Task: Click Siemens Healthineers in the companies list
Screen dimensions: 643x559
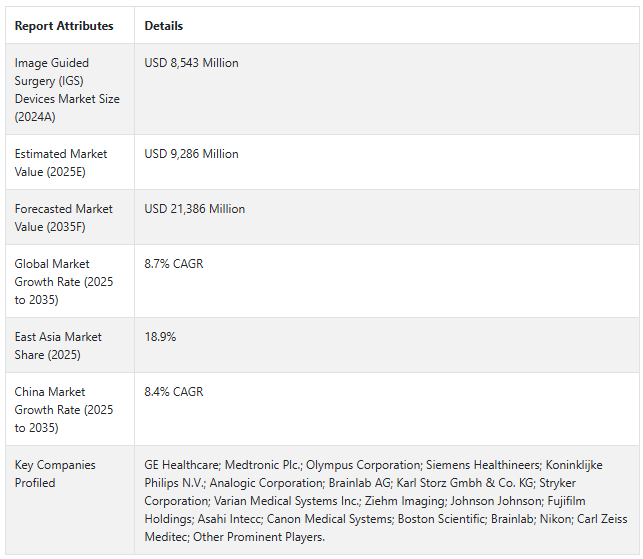Action: [x=484, y=465]
